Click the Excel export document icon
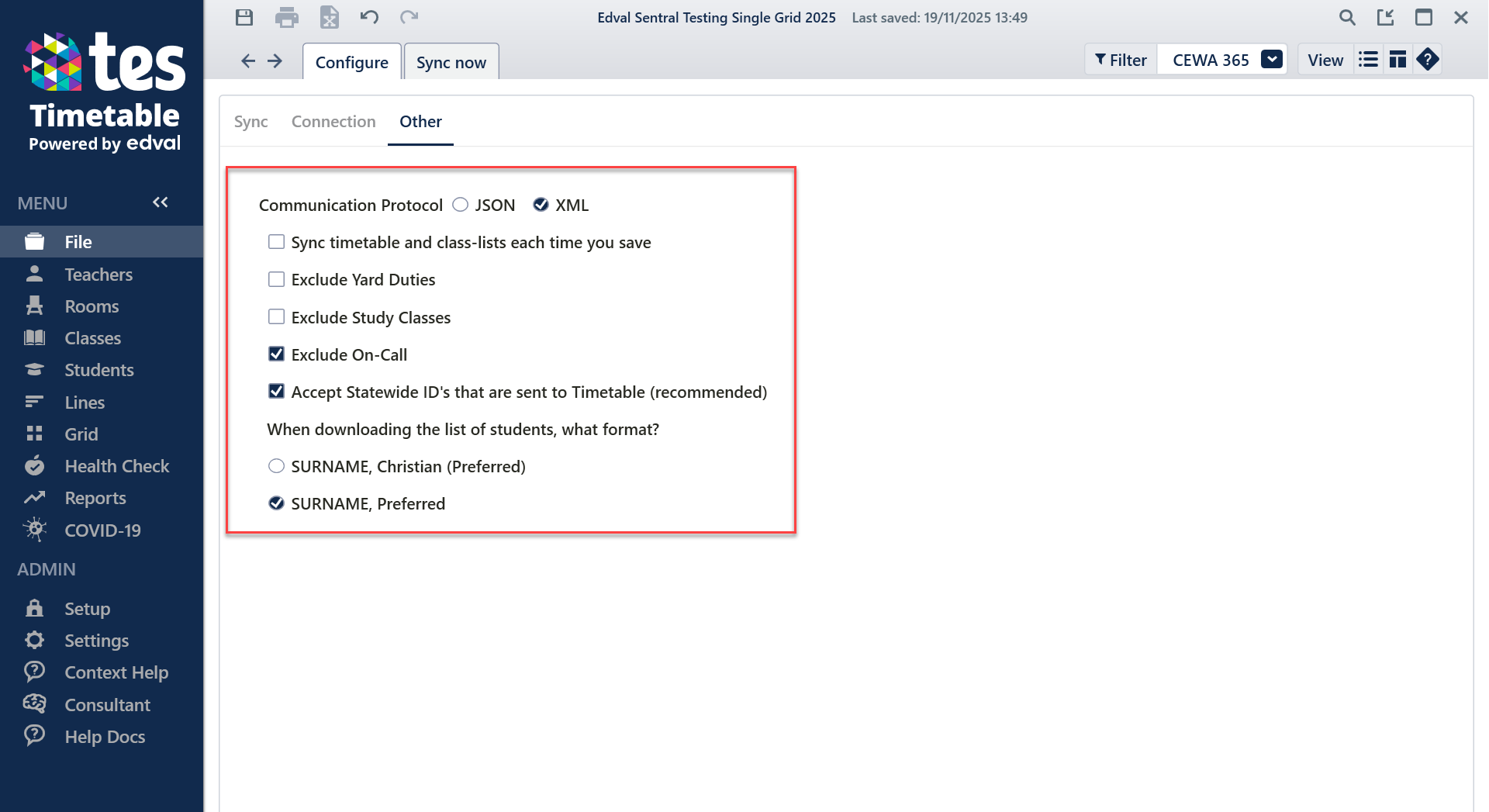Screen dimensions: 1489x812 click(330, 17)
